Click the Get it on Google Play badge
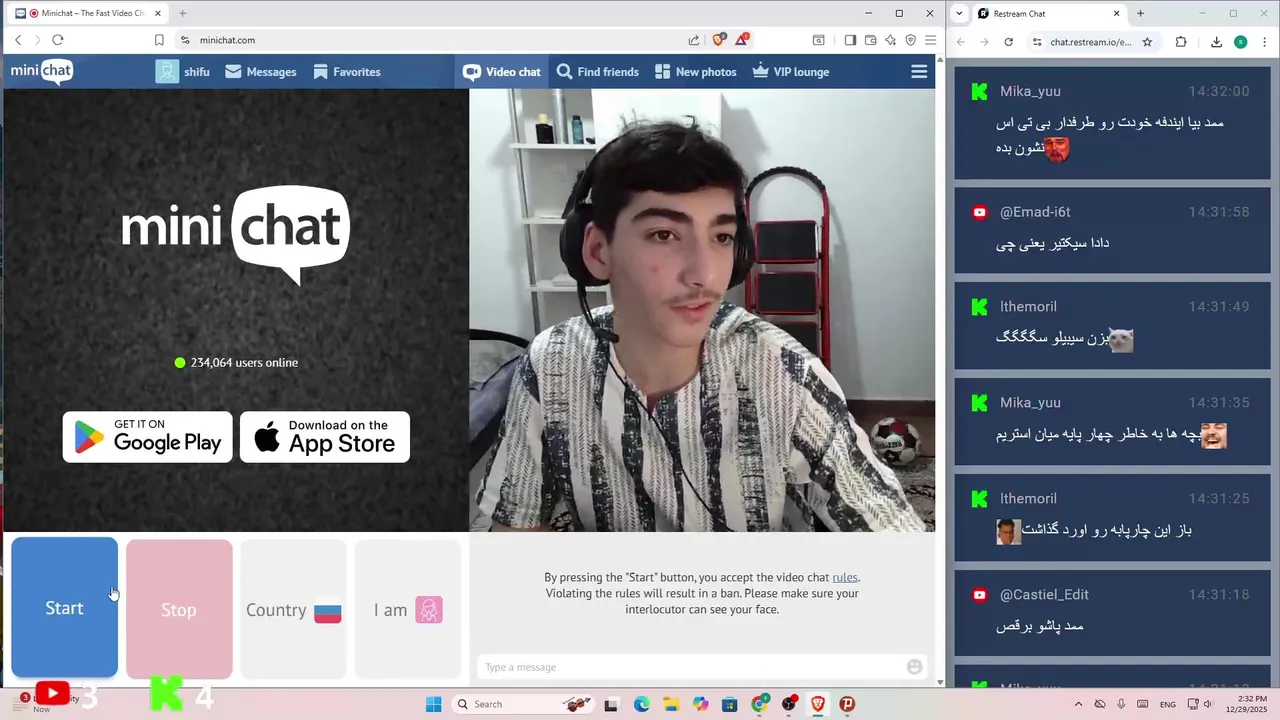Viewport: 1280px width, 720px height. pyautogui.click(x=147, y=437)
